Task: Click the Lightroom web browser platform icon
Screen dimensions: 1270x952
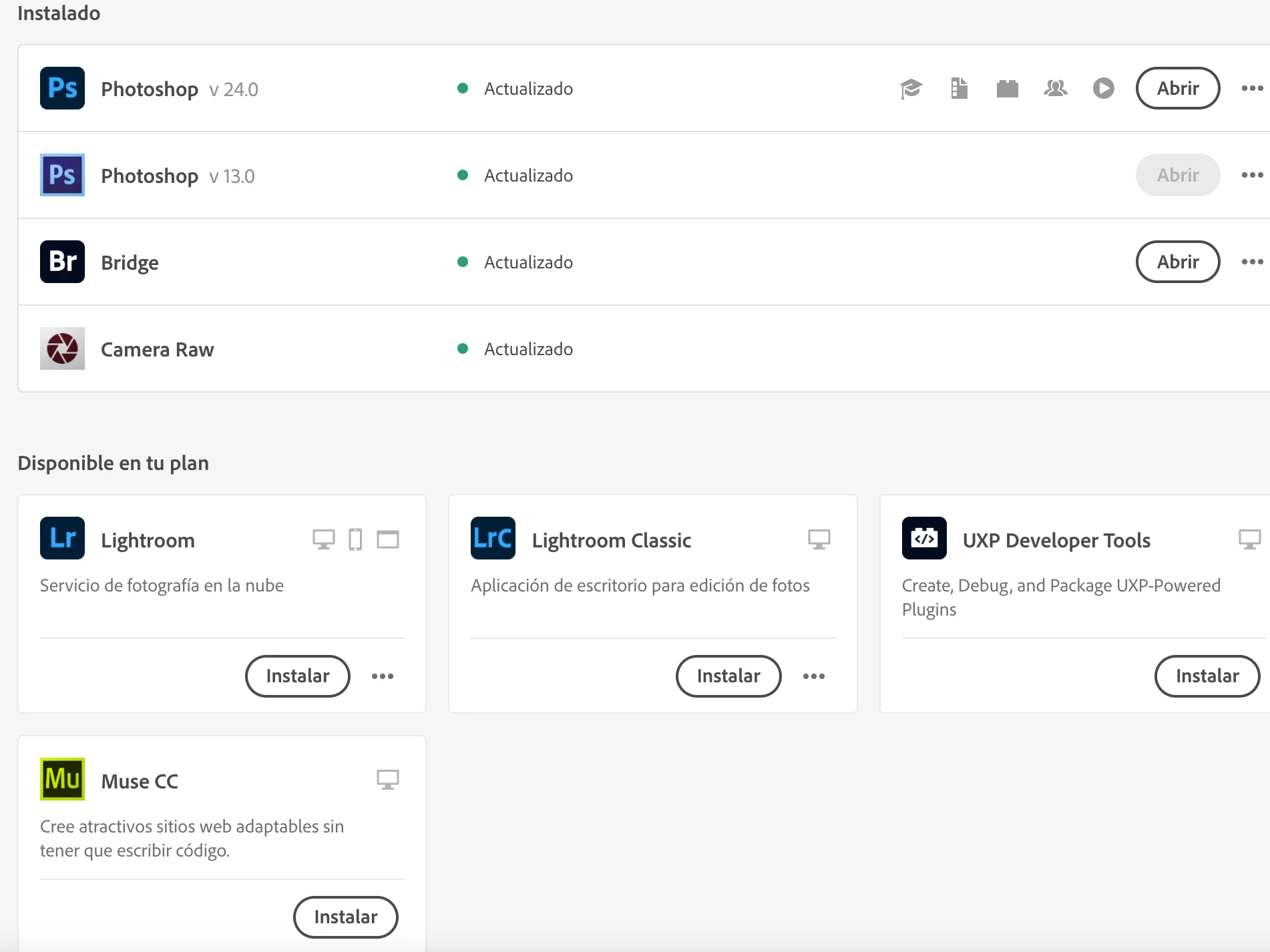Action: pyautogui.click(x=387, y=539)
